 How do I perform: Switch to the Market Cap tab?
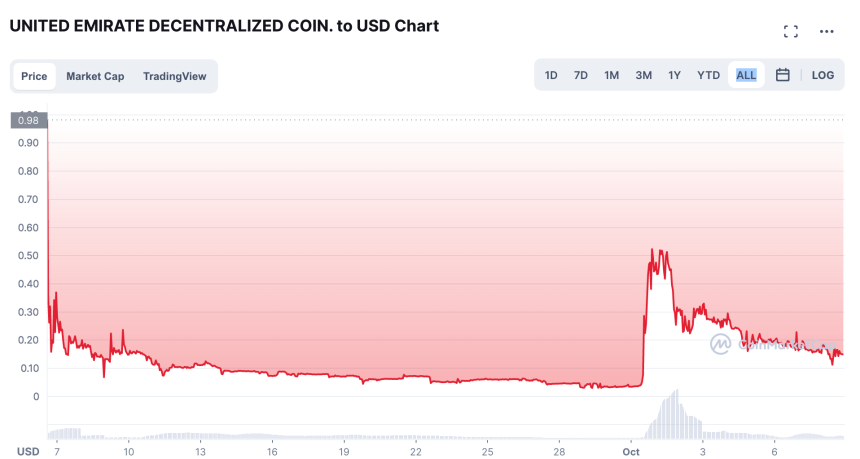(95, 76)
